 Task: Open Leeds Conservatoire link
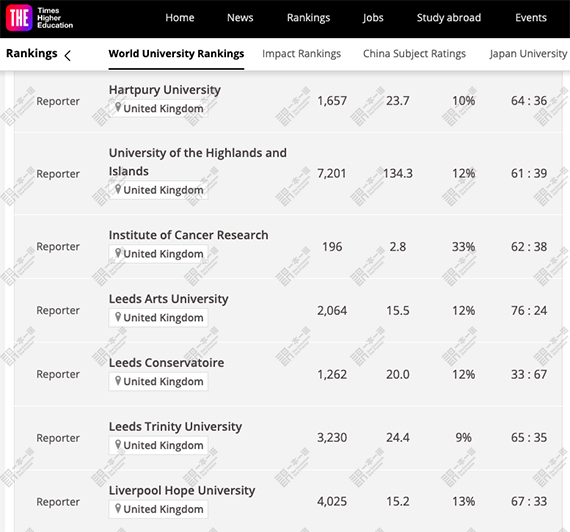[166, 363]
